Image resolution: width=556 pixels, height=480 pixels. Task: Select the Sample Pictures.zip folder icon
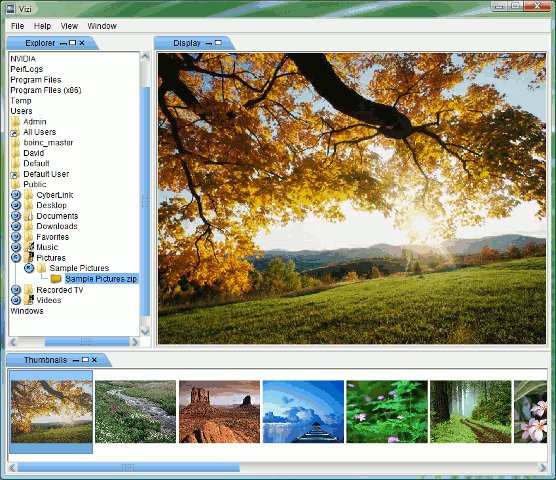point(56,279)
